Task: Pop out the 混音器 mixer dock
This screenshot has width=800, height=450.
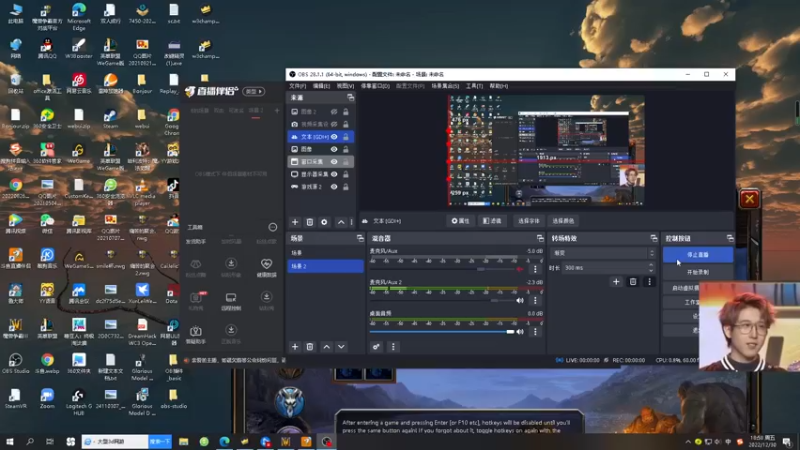Action: [x=540, y=238]
